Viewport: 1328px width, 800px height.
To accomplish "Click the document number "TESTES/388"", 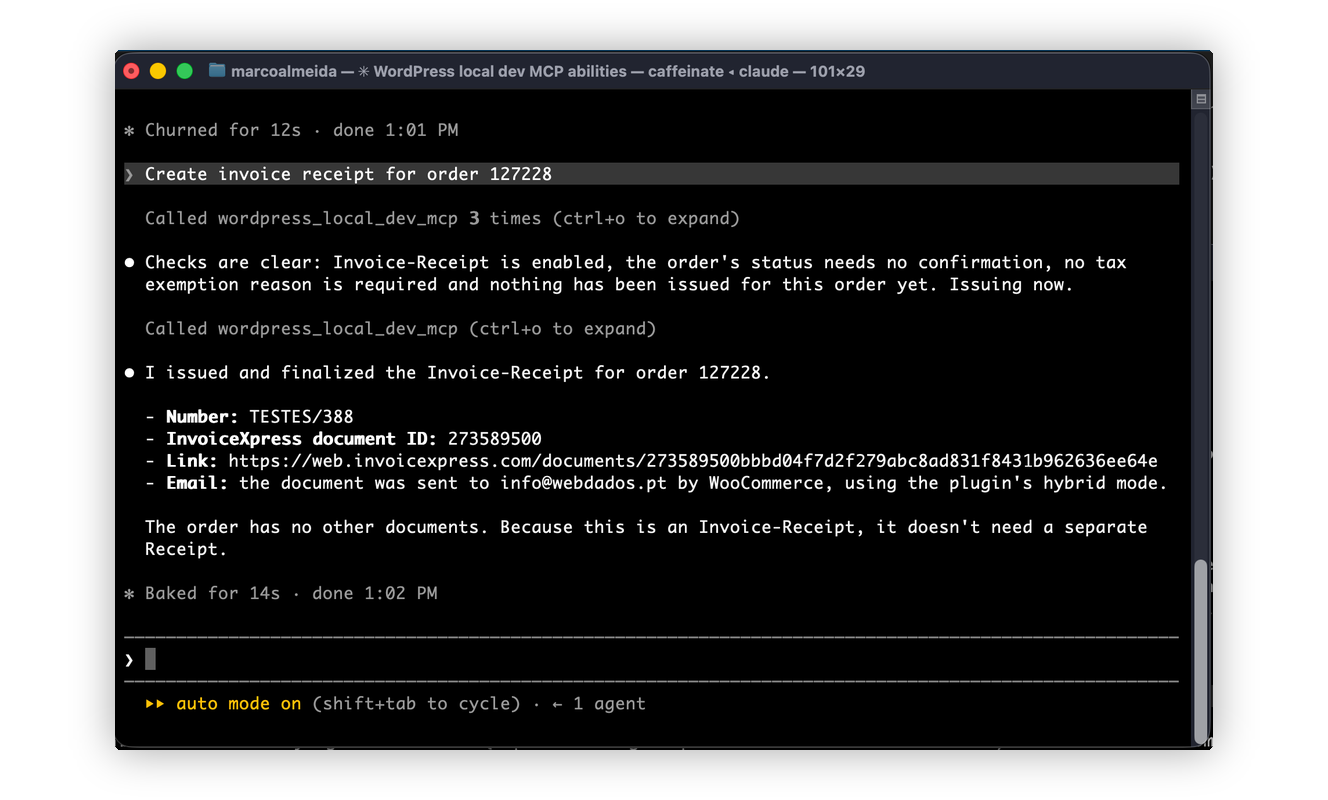I will tap(301, 417).
